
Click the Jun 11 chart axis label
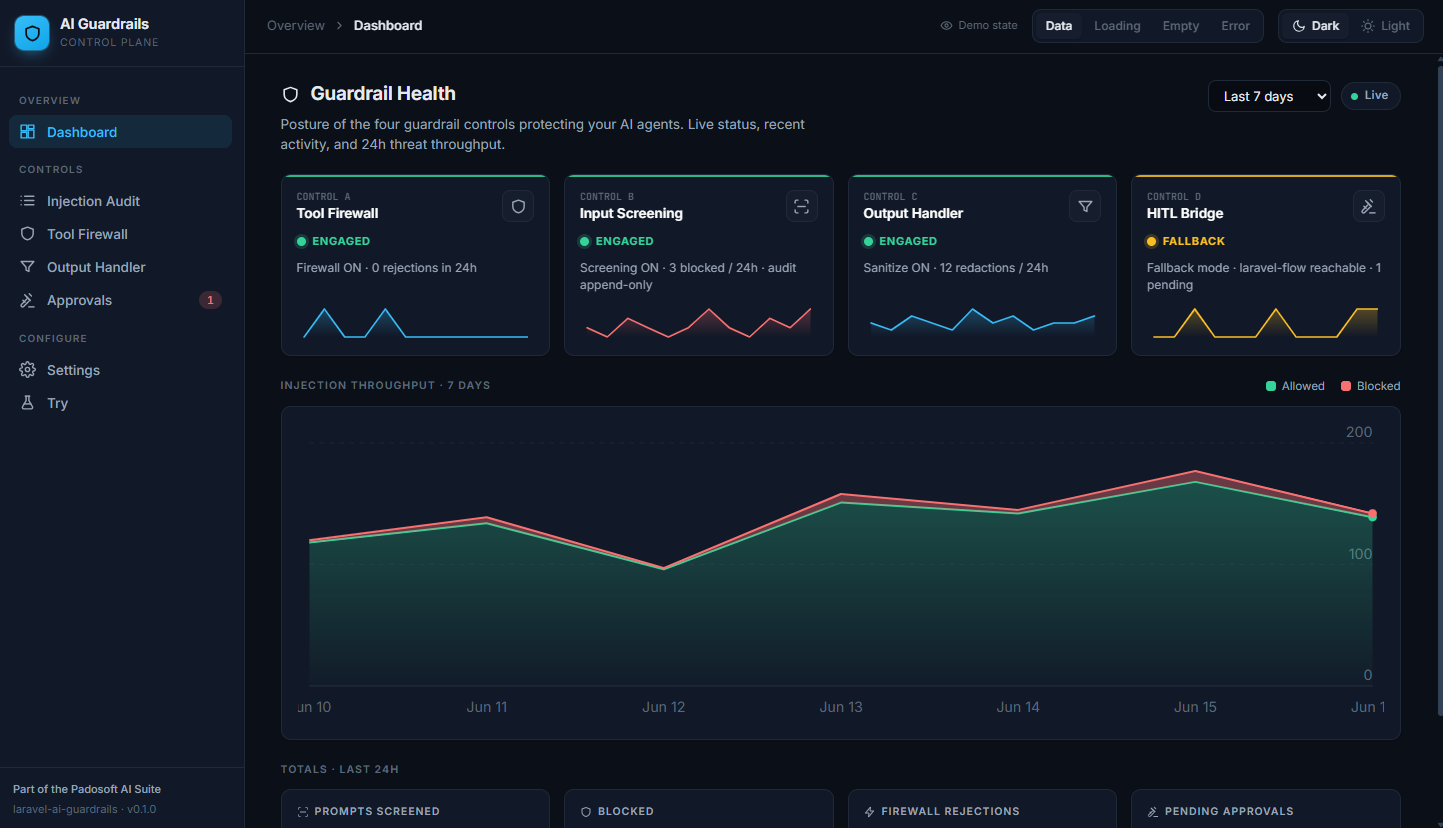pyautogui.click(x=487, y=707)
